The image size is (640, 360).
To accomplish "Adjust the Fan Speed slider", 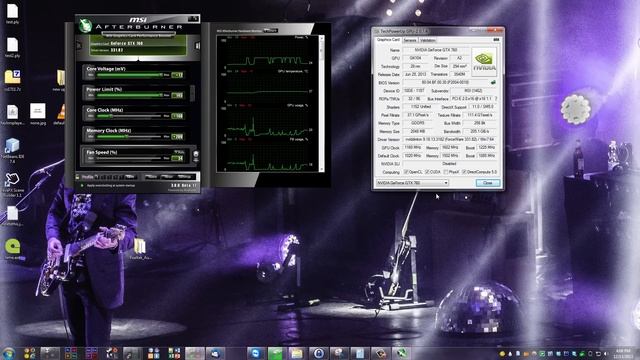I will [129, 158].
